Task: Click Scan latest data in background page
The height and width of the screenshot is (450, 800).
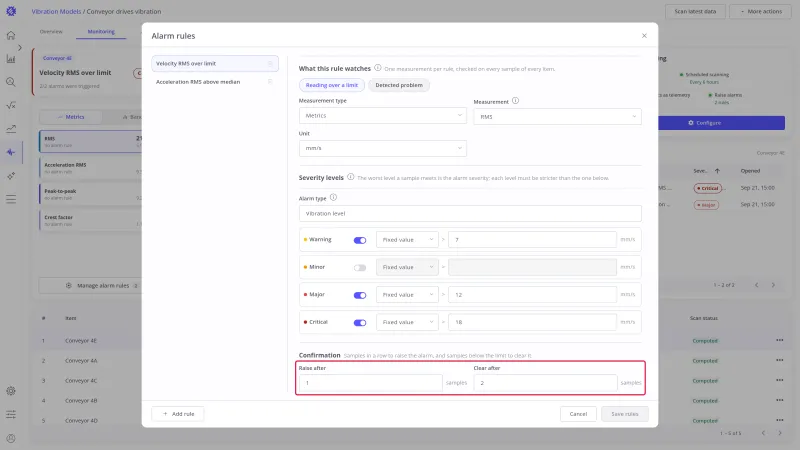Action: (695, 11)
